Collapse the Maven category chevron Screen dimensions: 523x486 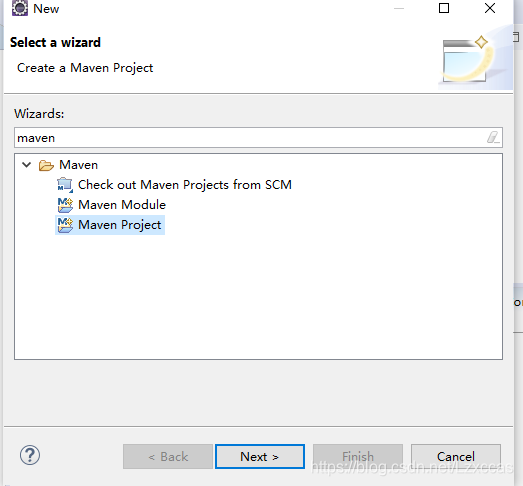pos(26,165)
